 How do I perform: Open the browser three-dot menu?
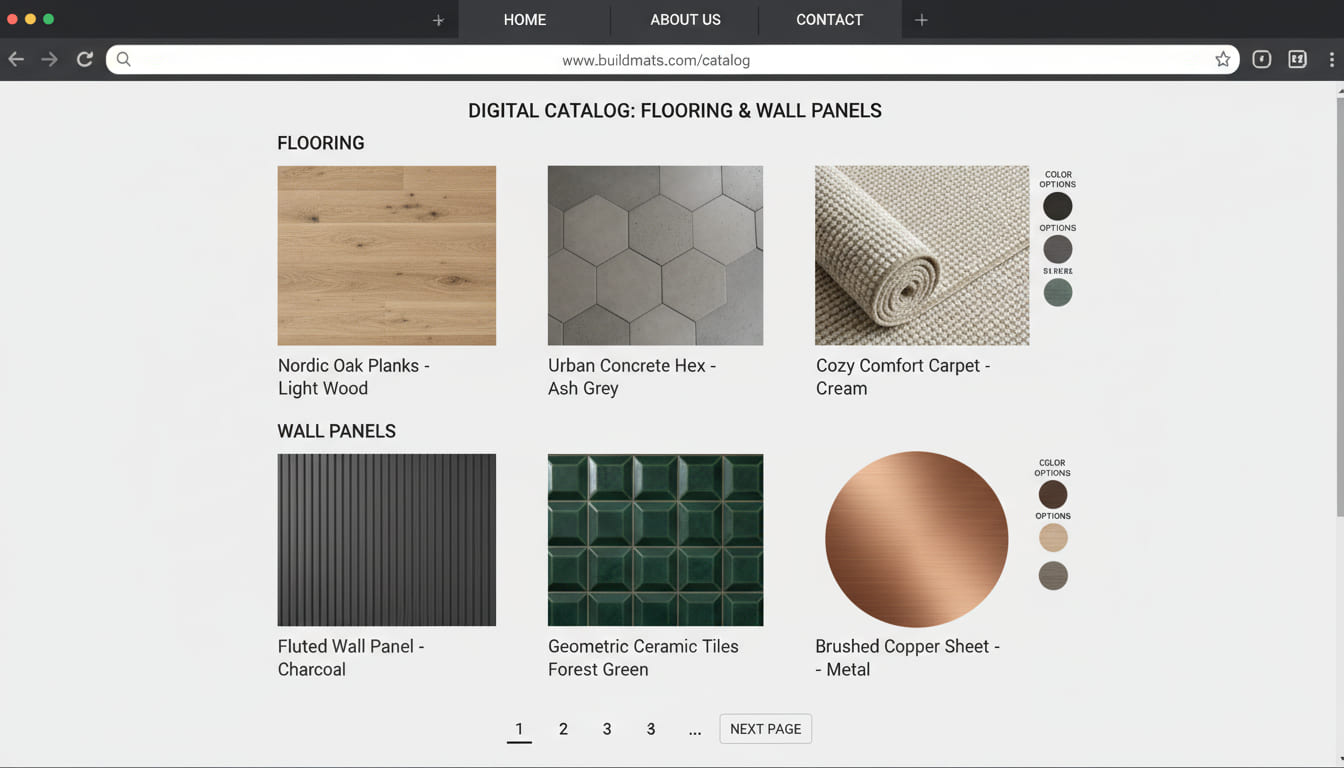1331,60
